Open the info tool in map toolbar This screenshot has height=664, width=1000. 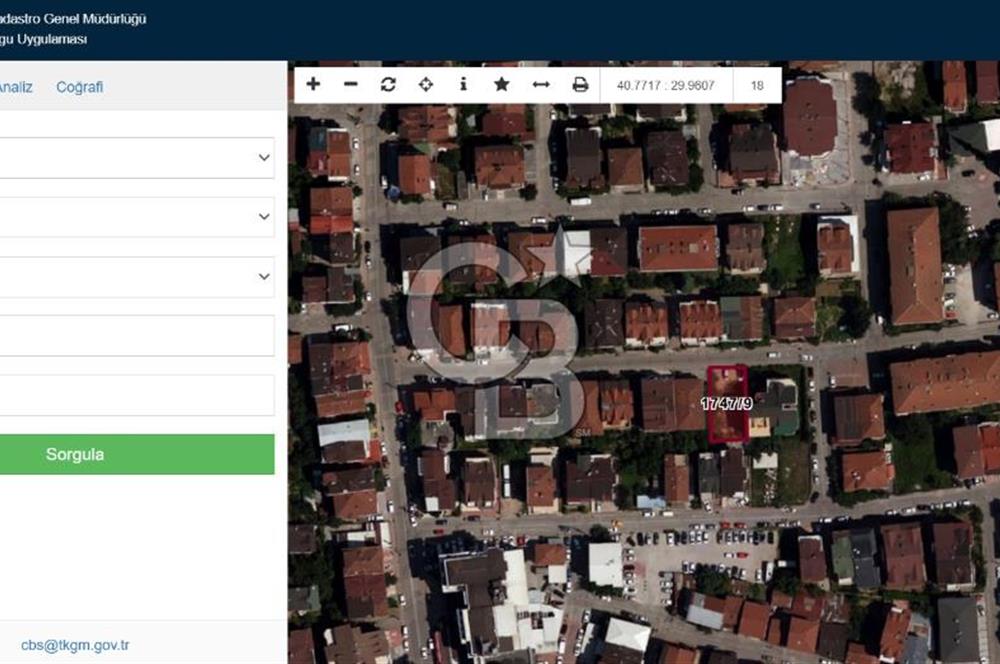[463, 85]
